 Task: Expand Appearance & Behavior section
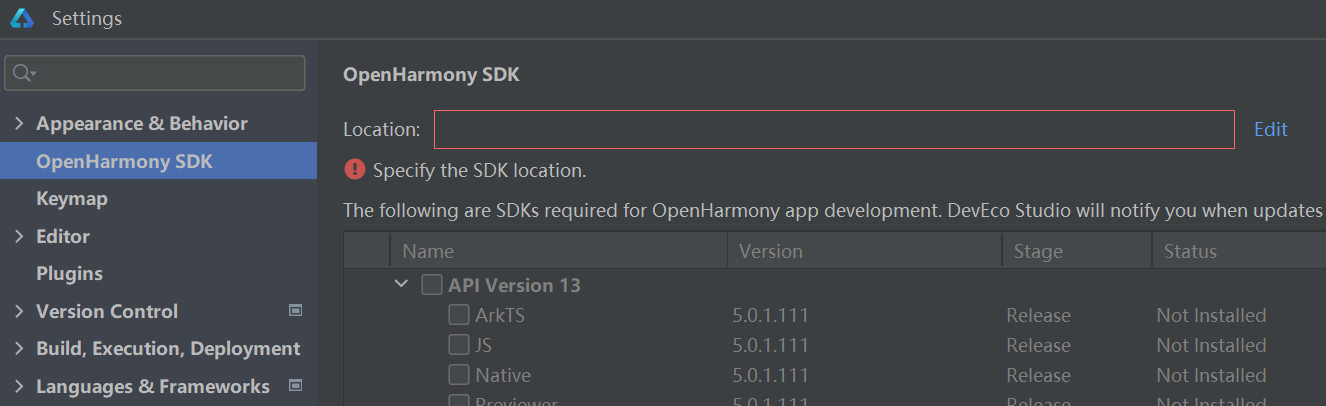[19, 124]
